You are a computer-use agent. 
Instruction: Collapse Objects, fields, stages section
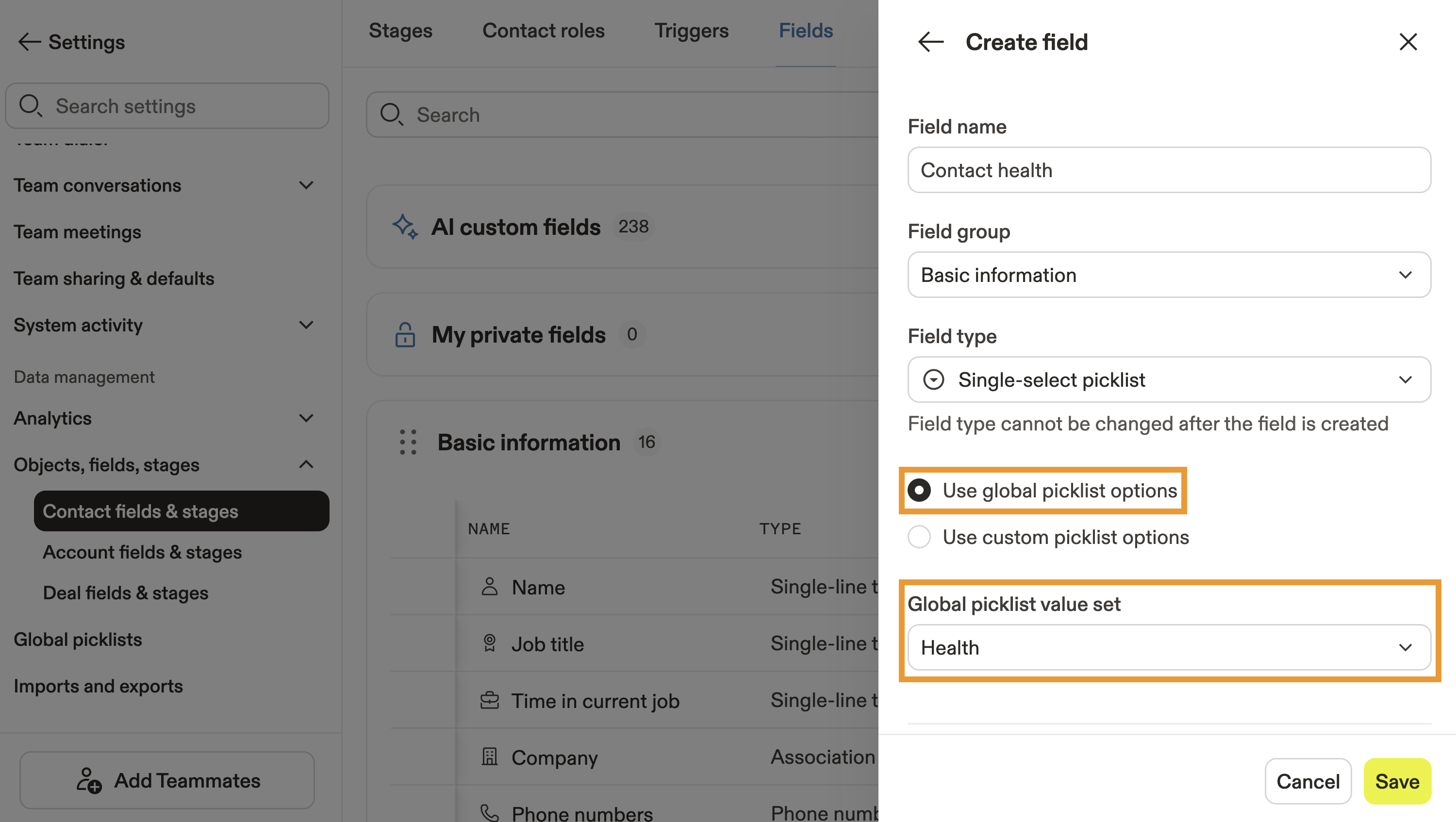coord(306,464)
